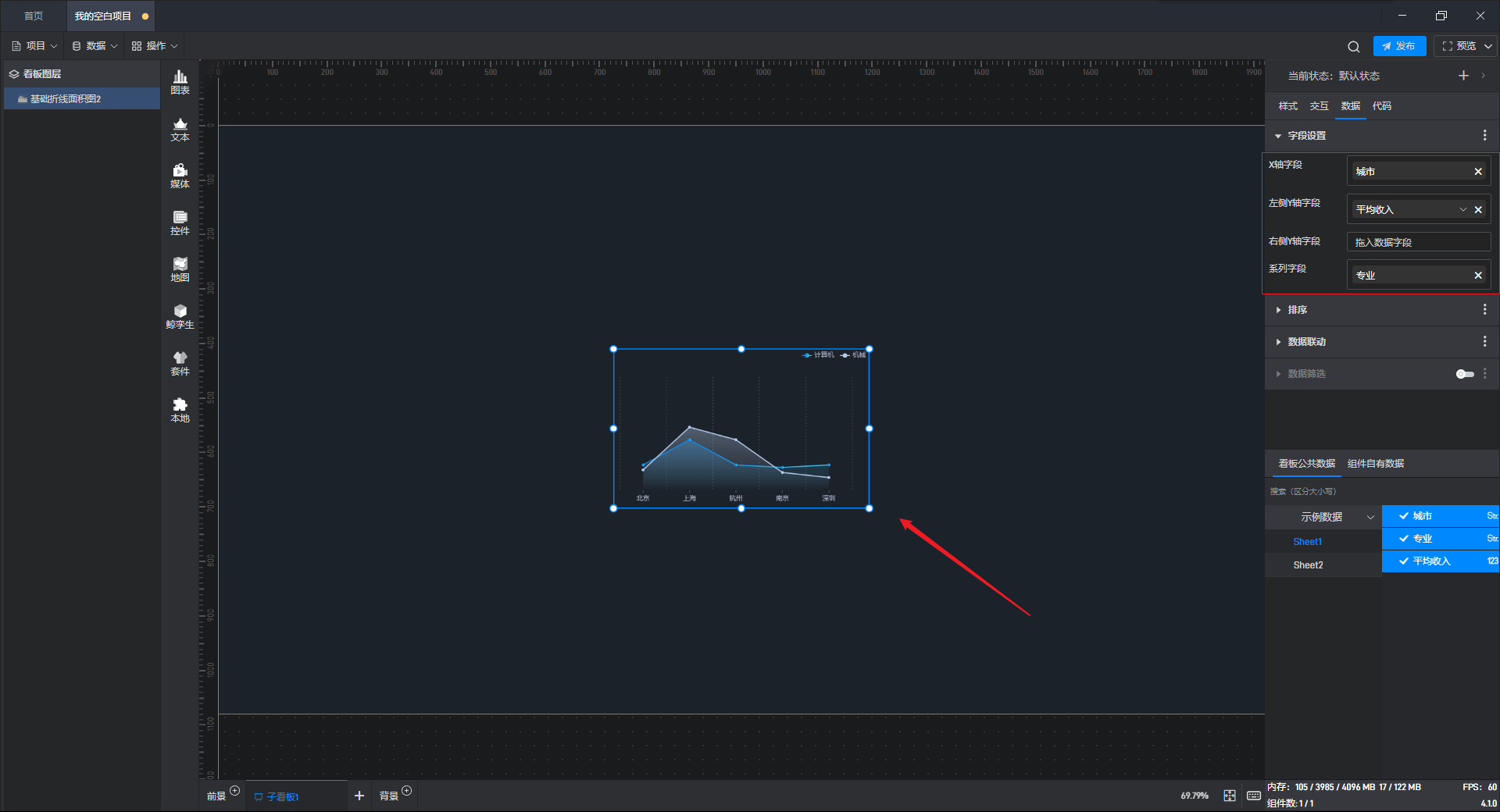Expand the 操作 menu
This screenshot has width=1500, height=812.
click(x=155, y=46)
